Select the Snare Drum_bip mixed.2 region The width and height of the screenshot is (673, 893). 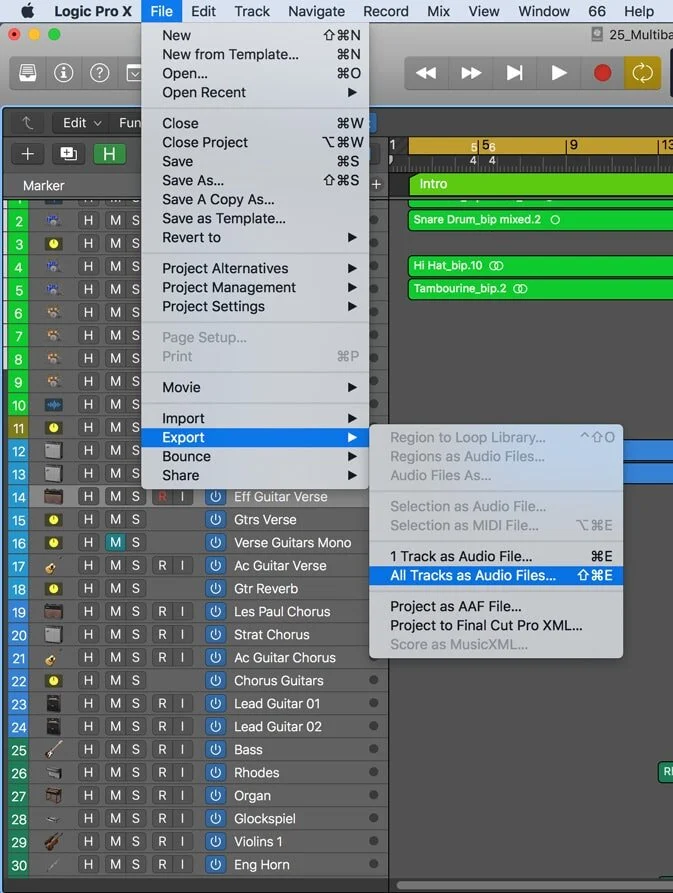540,220
